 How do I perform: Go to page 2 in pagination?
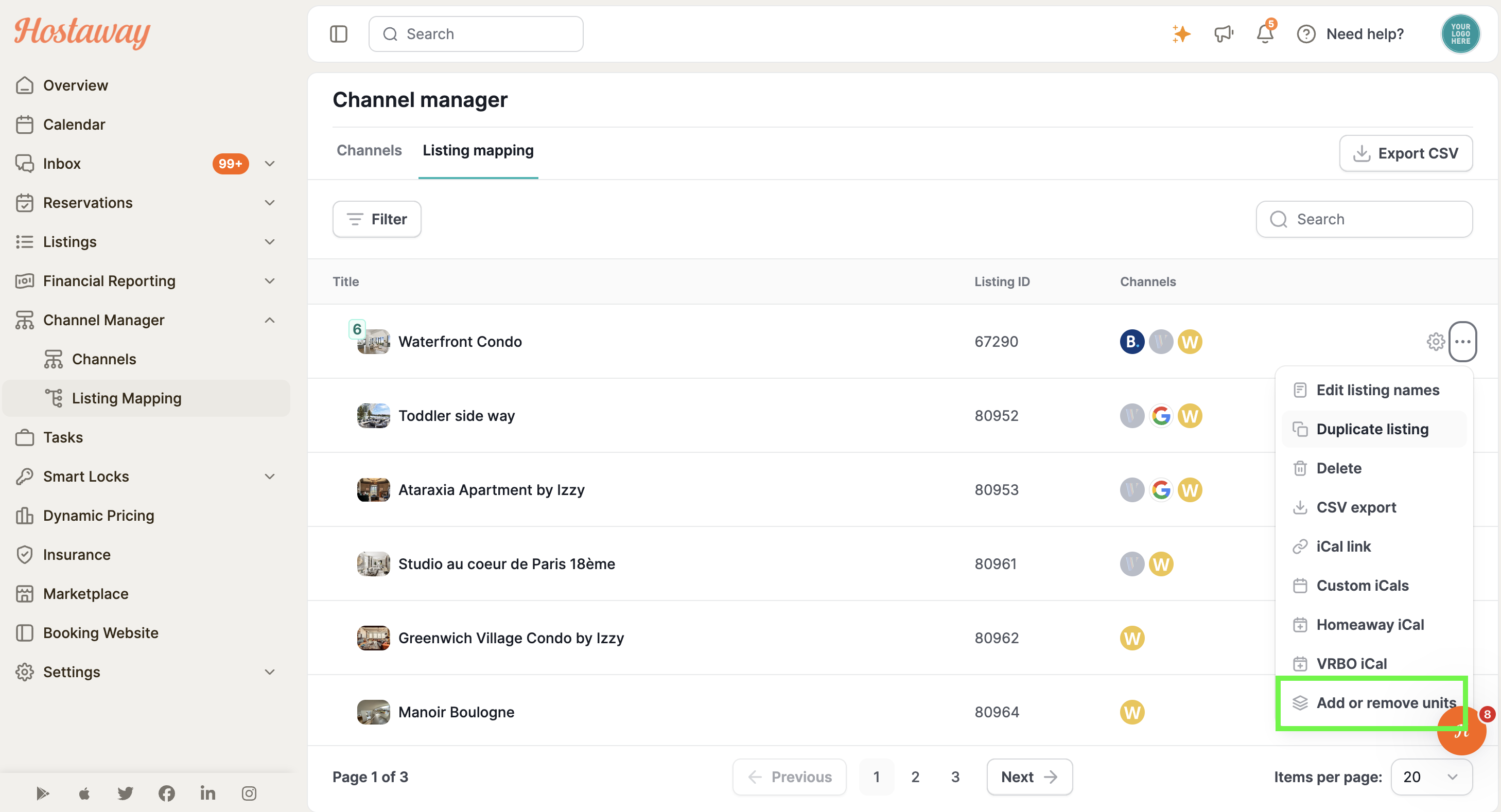coord(915,776)
